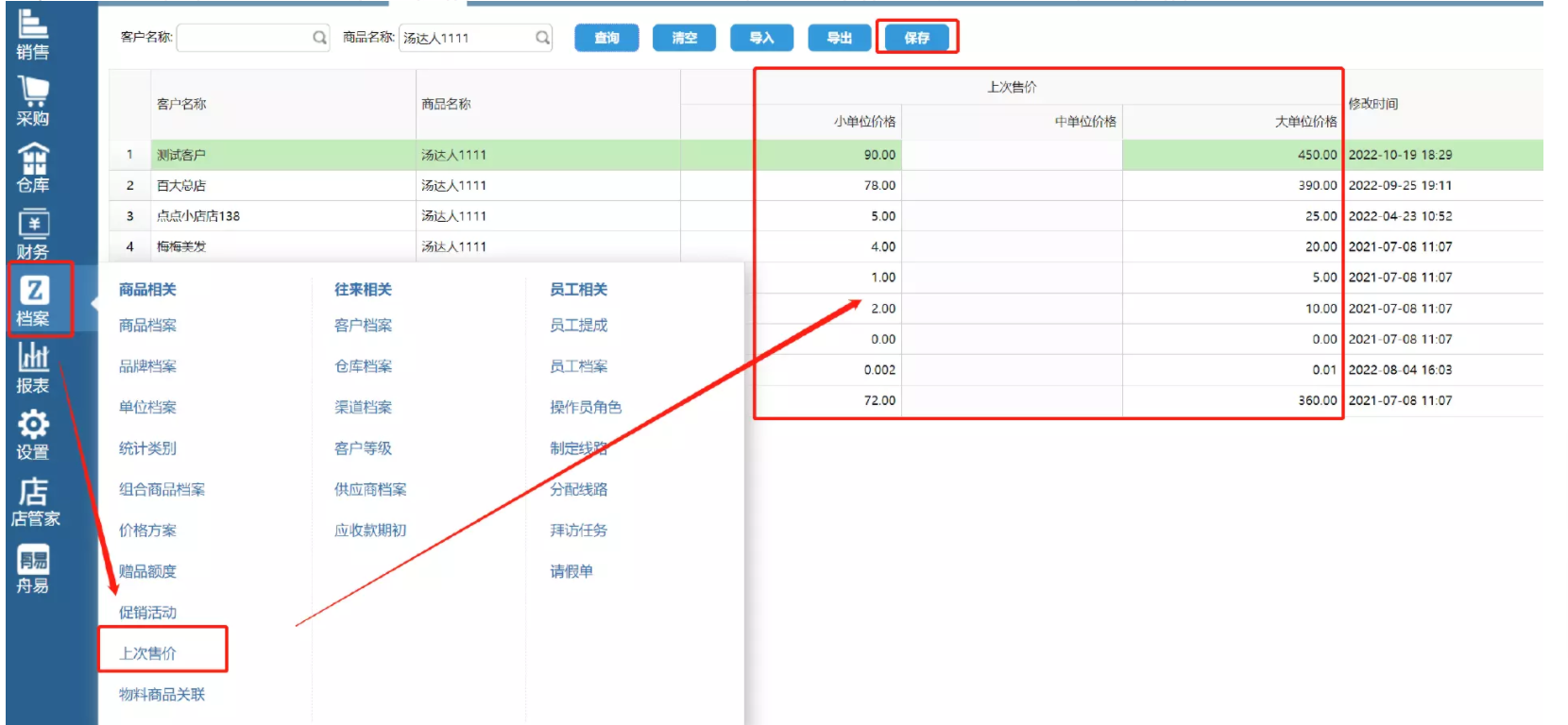Select the 店管家 sidebar icon
Viewport: 1568px width, 725px height.
[x=35, y=501]
